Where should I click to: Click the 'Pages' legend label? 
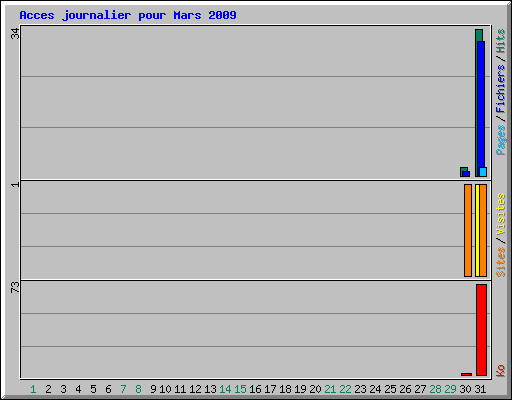[500, 140]
